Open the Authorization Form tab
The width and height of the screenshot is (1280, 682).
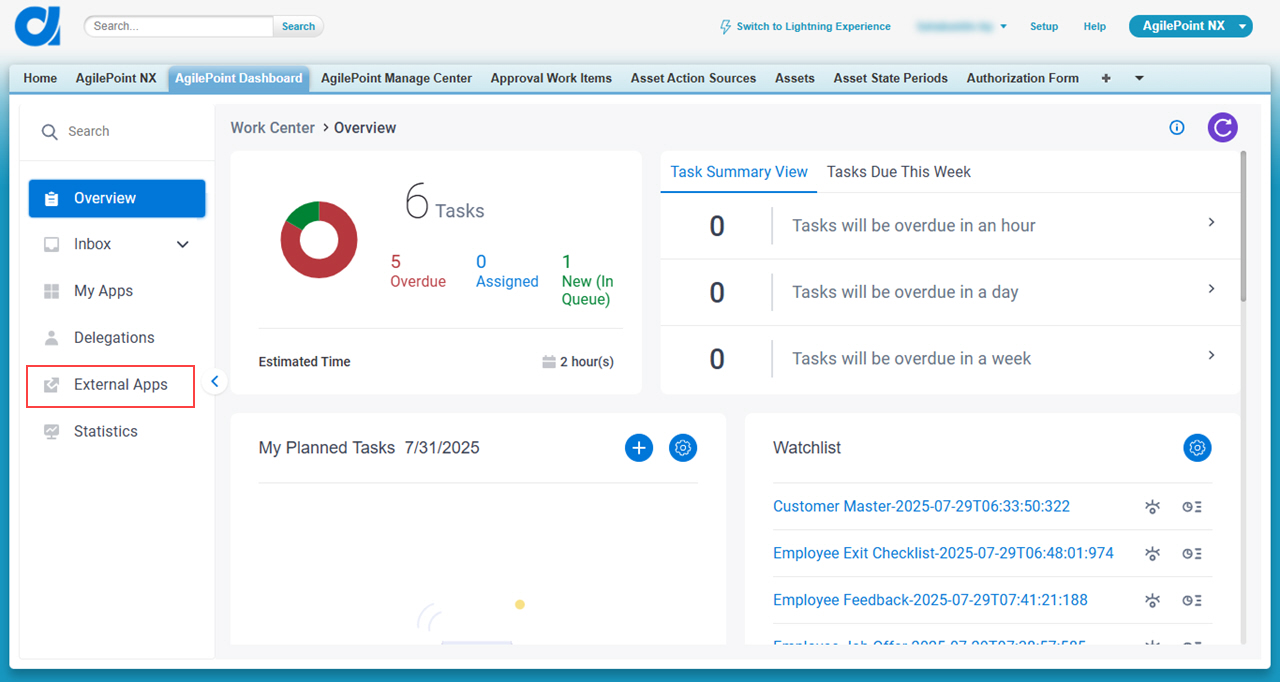(x=1022, y=78)
